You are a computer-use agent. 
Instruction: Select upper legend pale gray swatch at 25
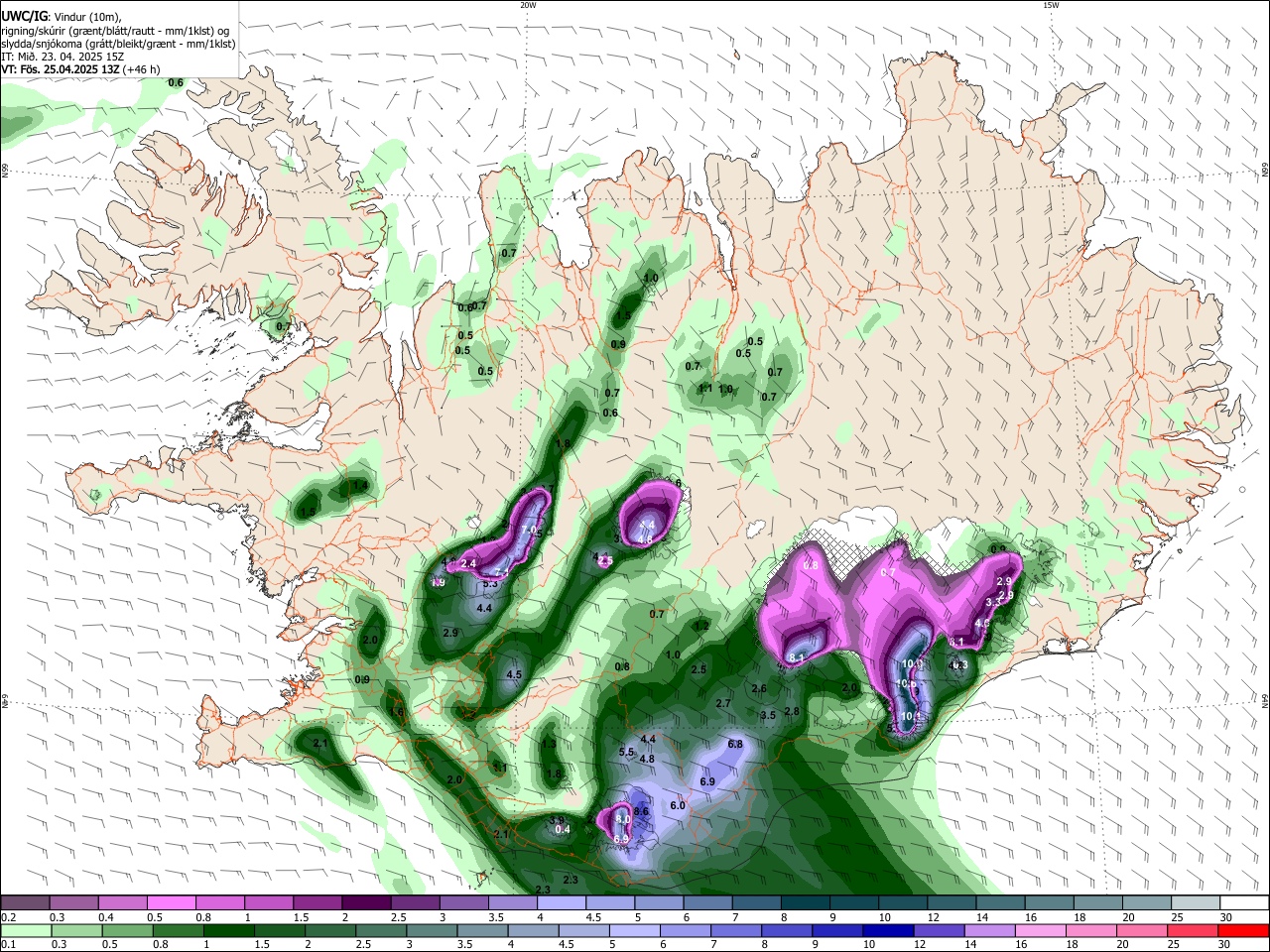tap(1197, 902)
